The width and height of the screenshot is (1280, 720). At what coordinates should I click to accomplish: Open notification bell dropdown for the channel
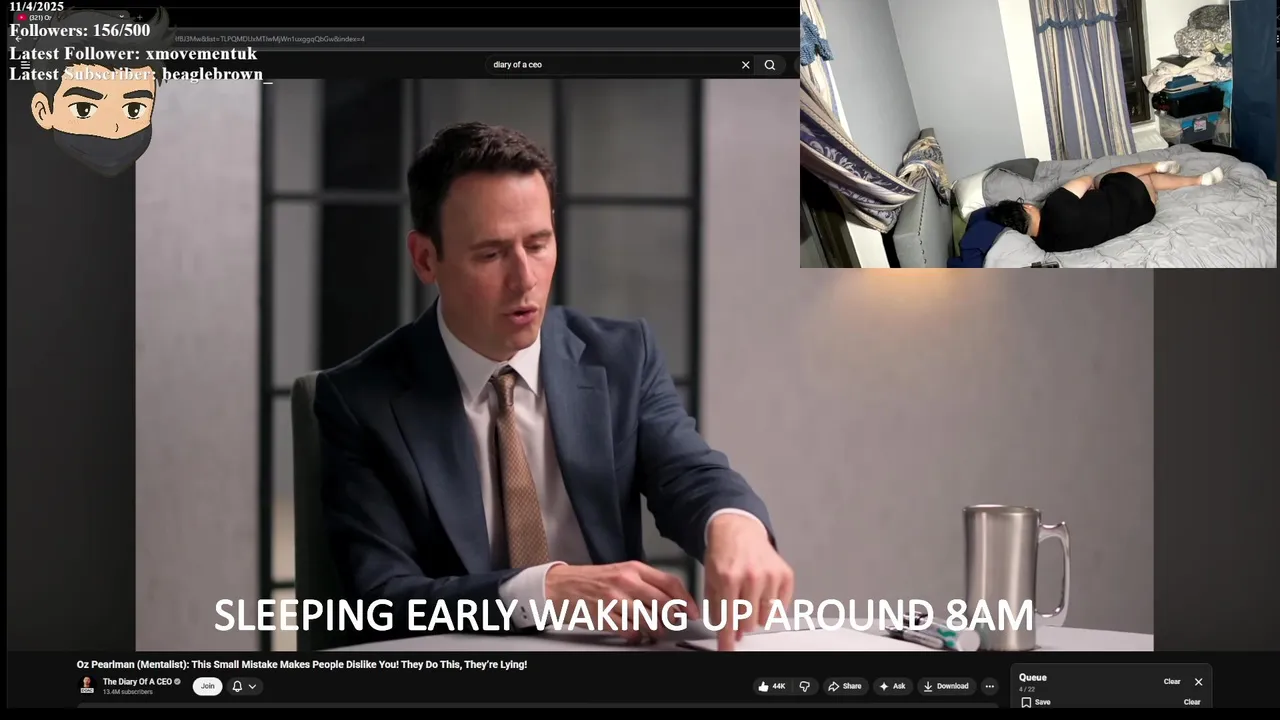[x=244, y=686]
